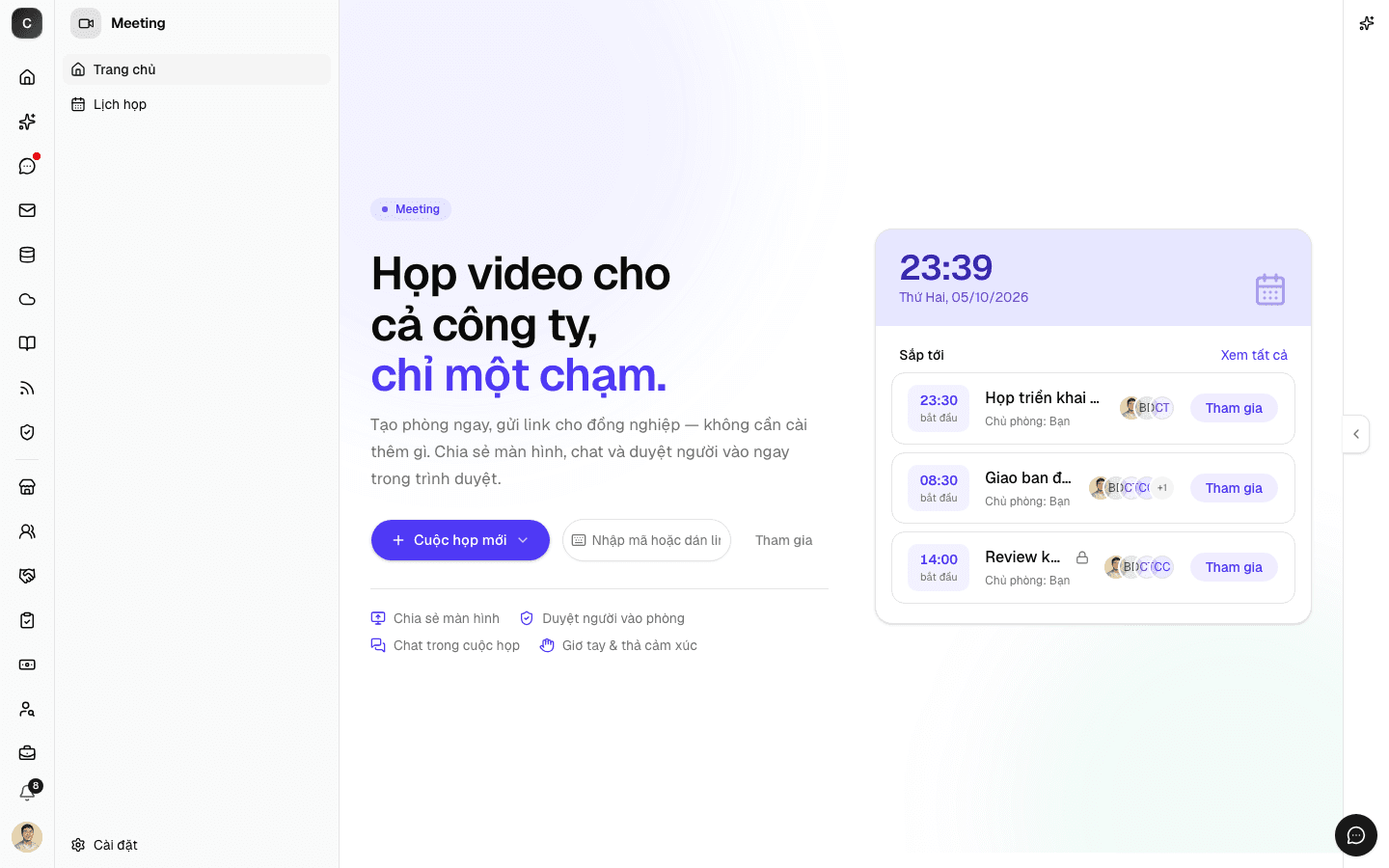The height and width of the screenshot is (868, 1389).
Task: Go to "Trang chủ" in the Meeting sidebar
Action: tap(197, 69)
